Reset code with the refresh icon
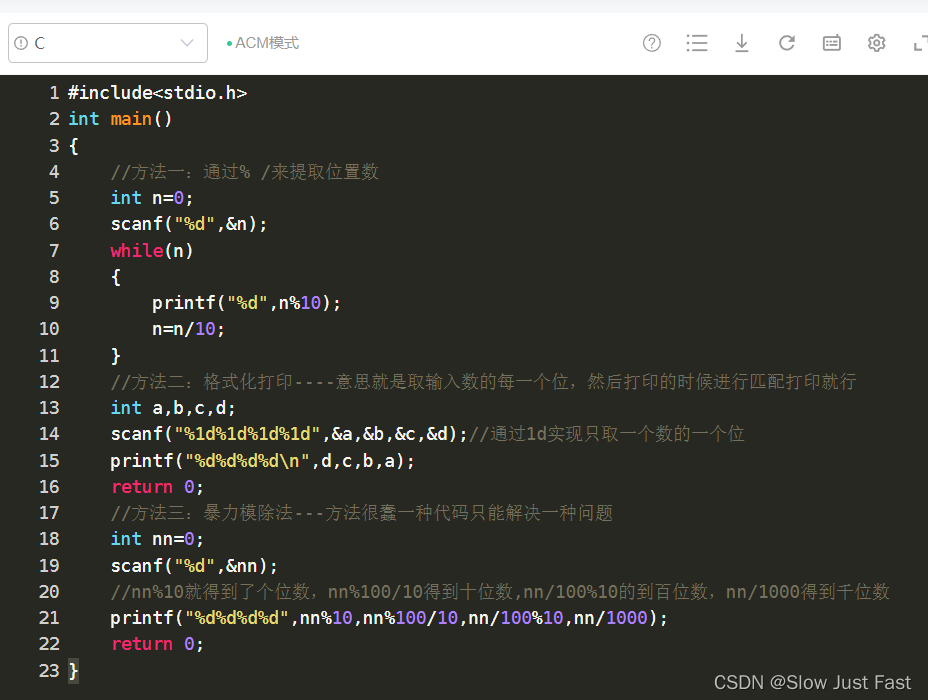The height and width of the screenshot is (700, 928). coord(787,43)
